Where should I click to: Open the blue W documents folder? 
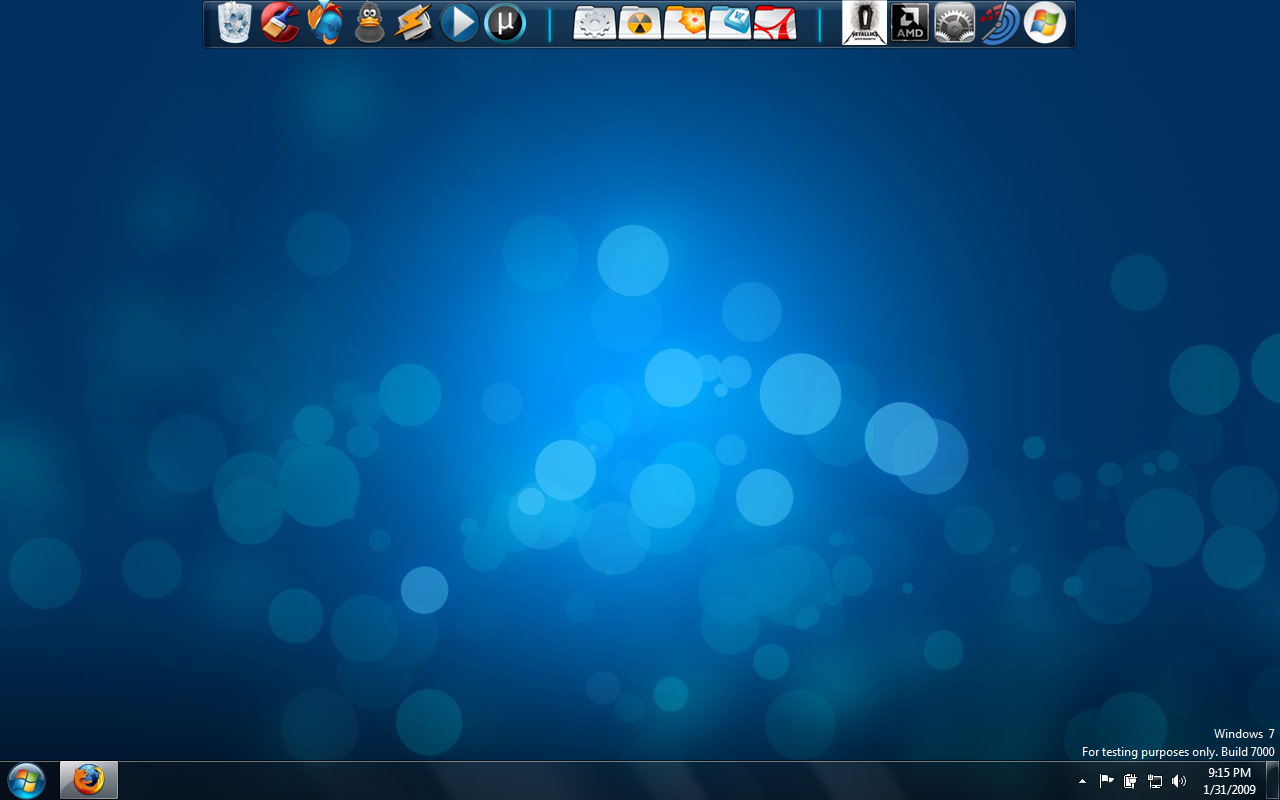coord(729,23)
